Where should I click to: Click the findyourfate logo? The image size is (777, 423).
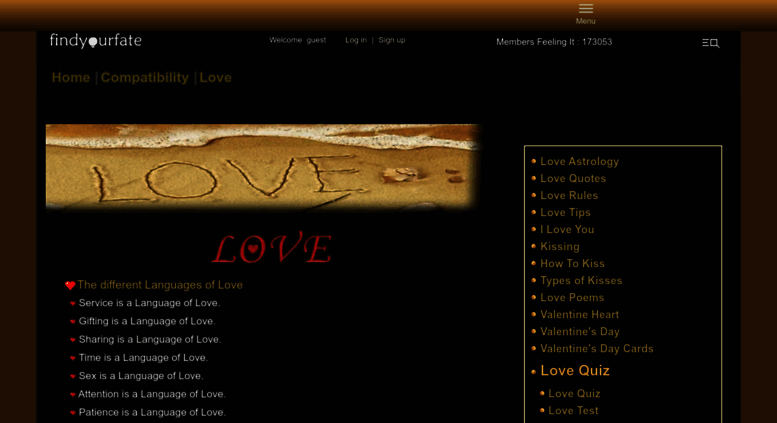[x=96, y=41]
